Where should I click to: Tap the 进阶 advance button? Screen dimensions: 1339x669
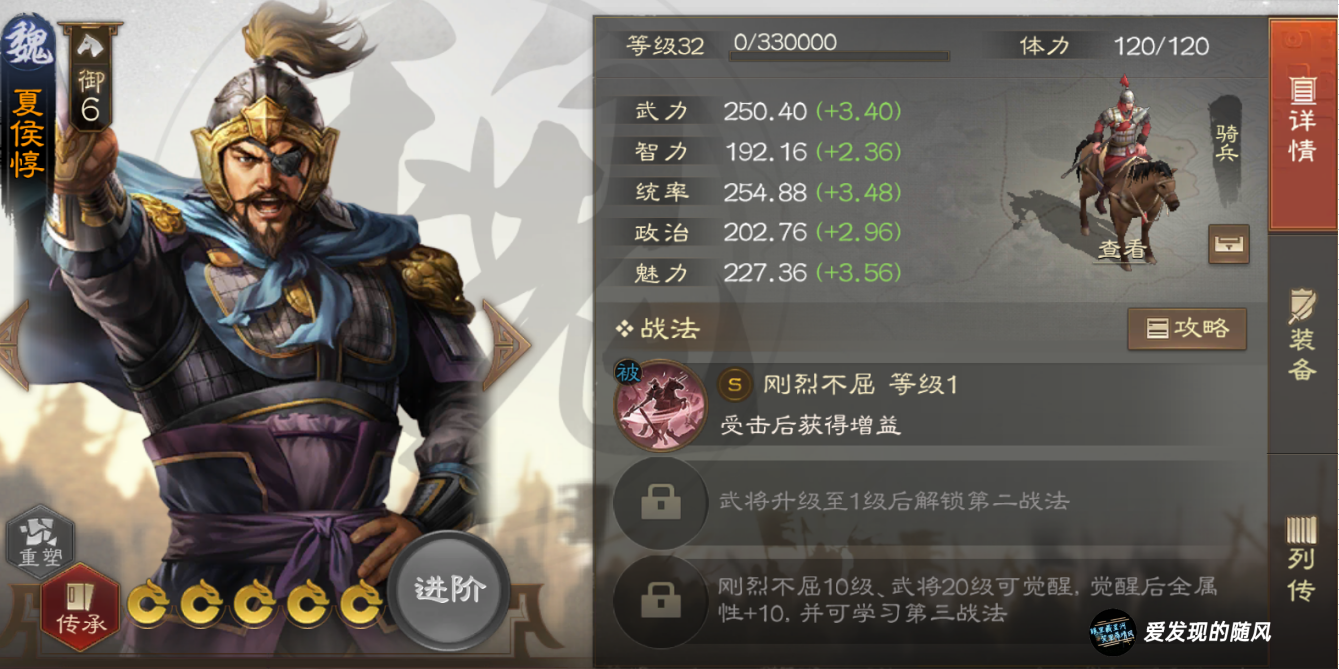coord(449,590)
